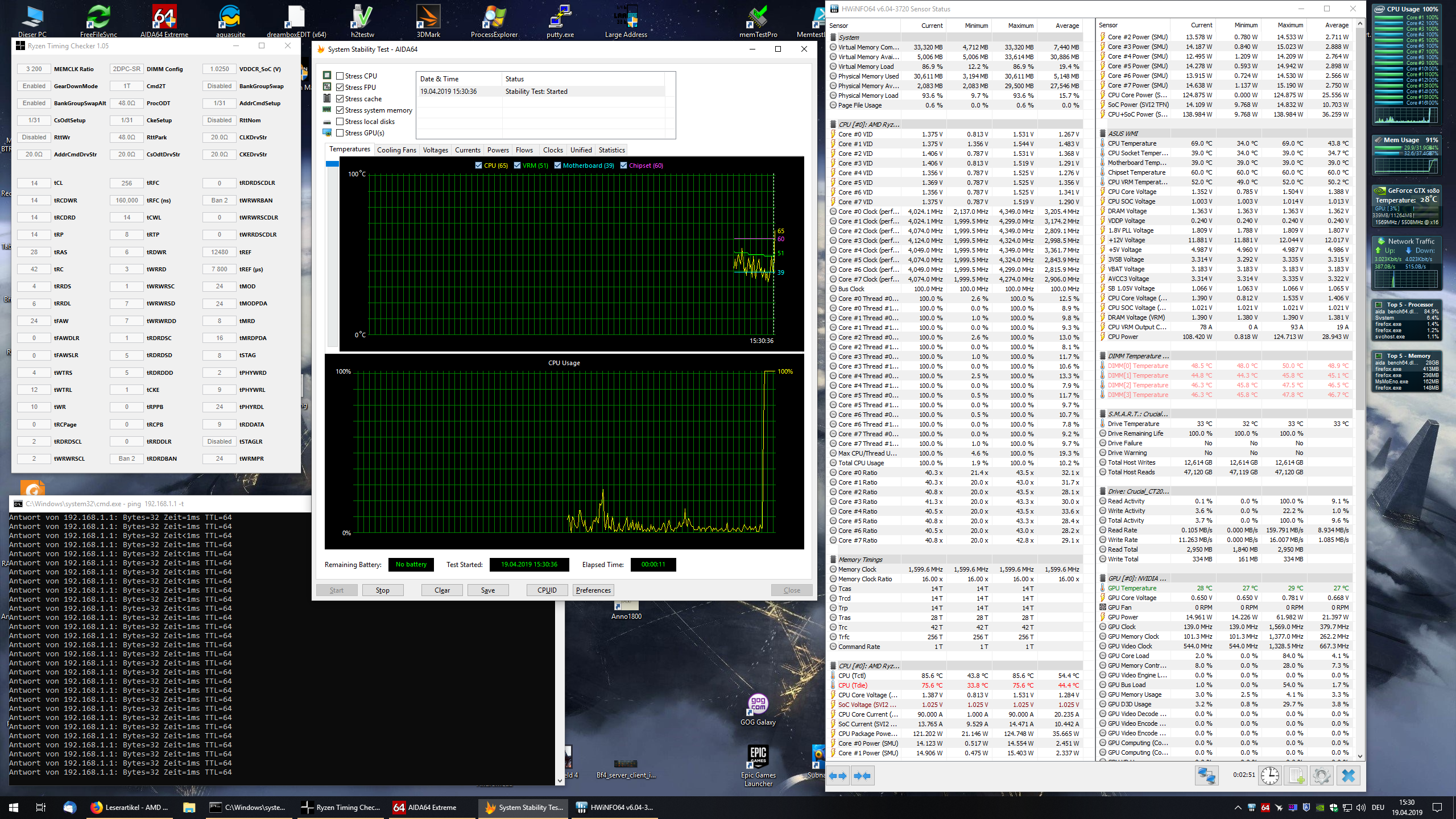1456x819 pixels.
Task: Switch to the Voltages tab
Action: (x=435, y=150)
